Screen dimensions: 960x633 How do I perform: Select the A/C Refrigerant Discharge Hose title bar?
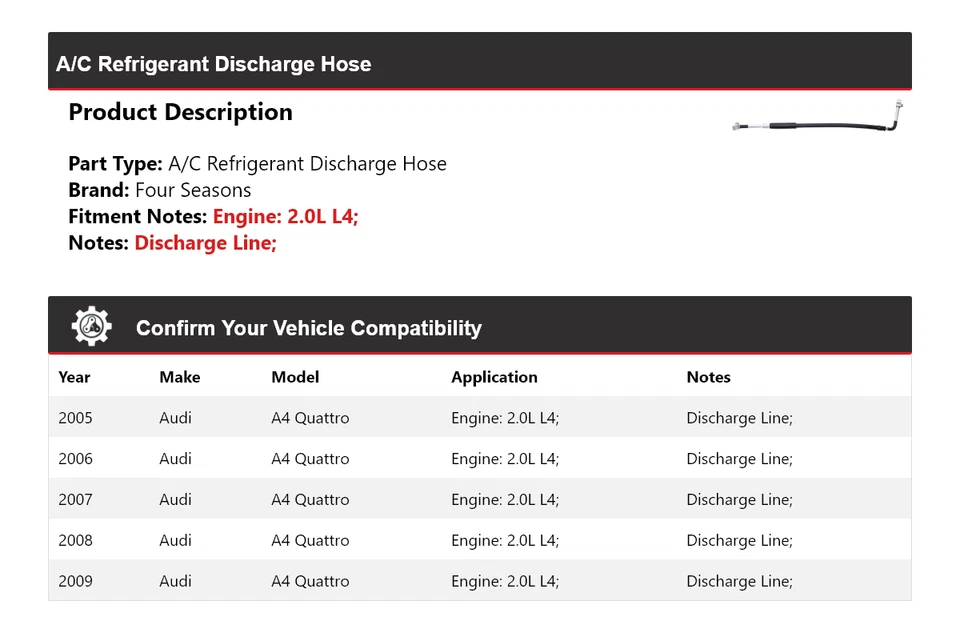coord(214,63)
